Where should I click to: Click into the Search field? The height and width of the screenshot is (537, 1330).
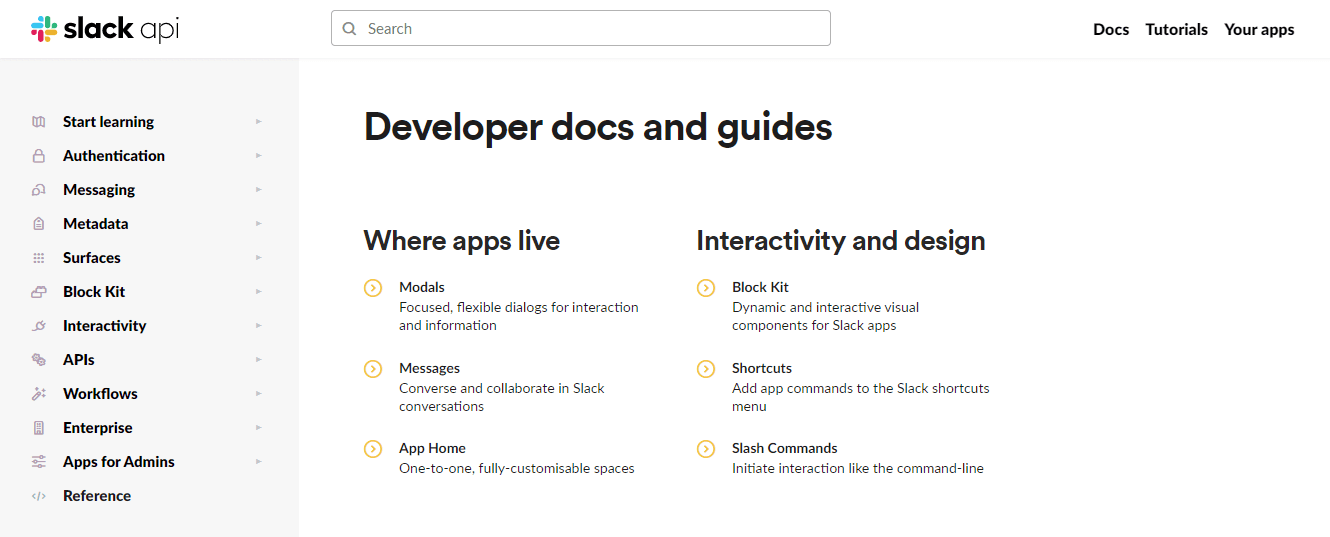pos(581,29)
